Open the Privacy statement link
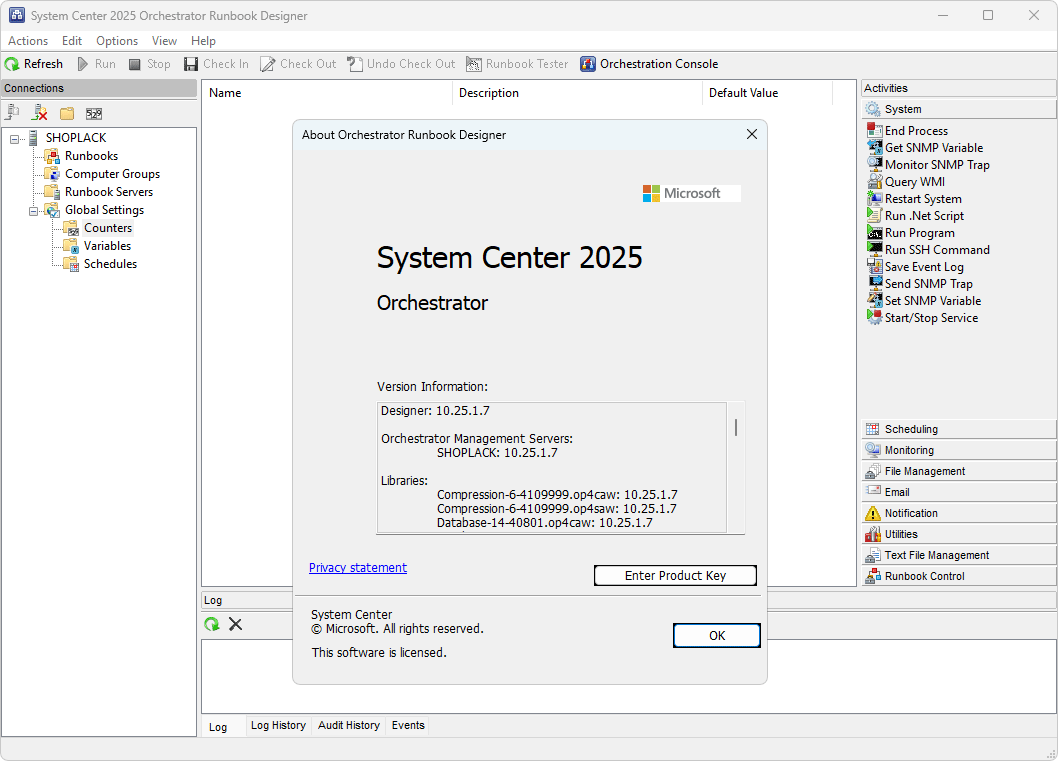 point(358,567)
